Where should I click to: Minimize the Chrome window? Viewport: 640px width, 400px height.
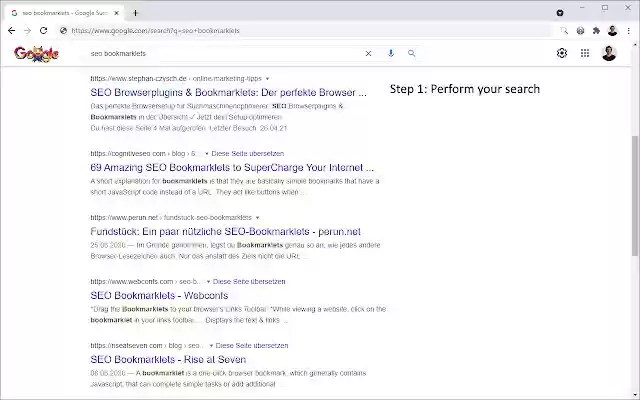pos(582,7)
